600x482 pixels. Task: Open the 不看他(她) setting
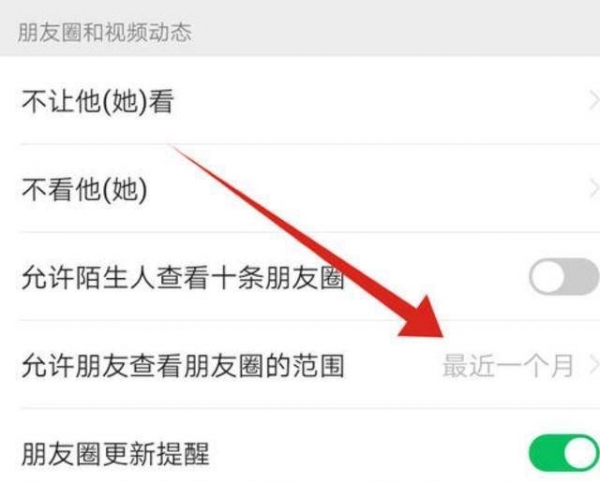(x=300, y=189)
